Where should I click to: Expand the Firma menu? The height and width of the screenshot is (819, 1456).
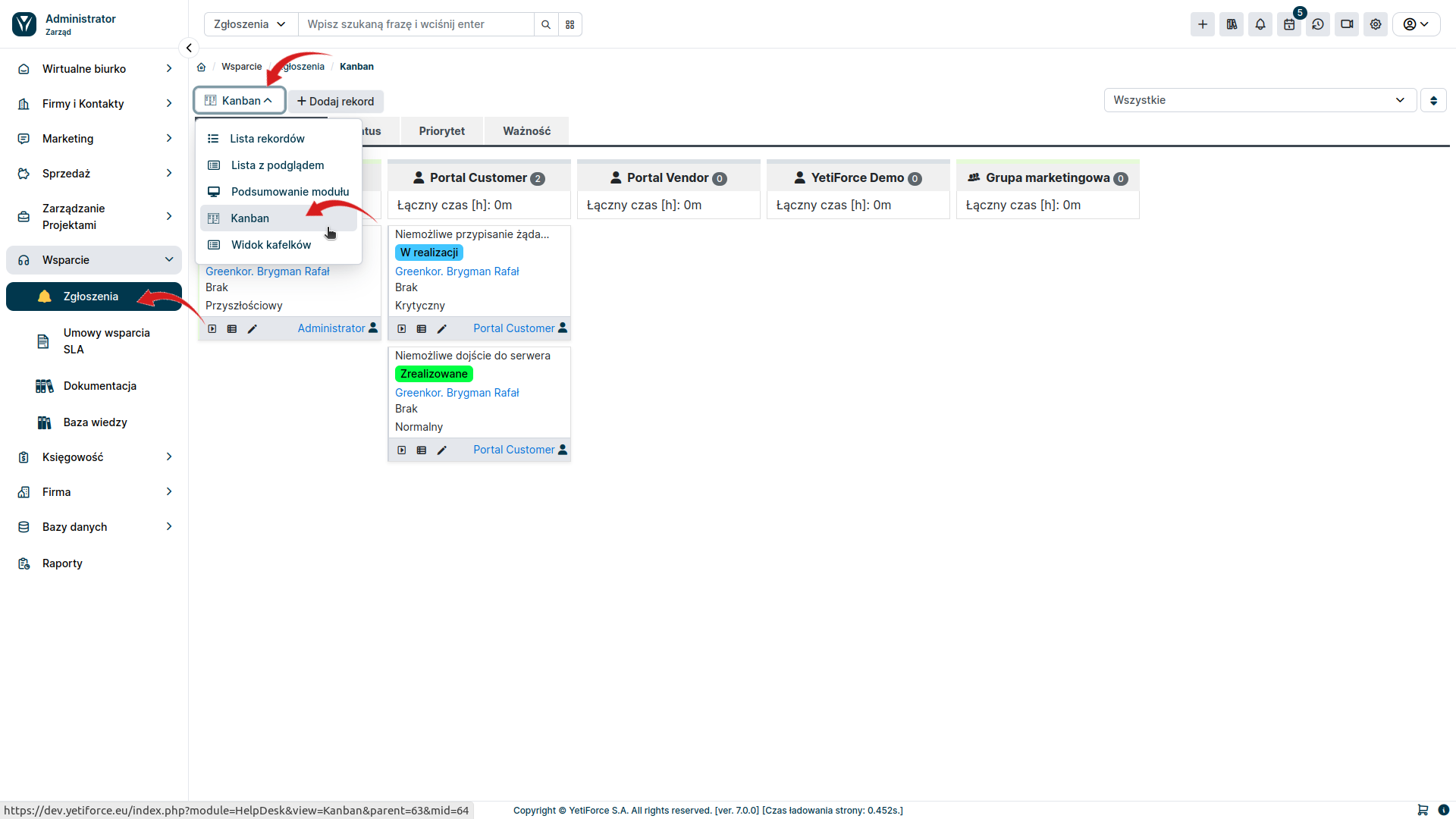[94, 492]
